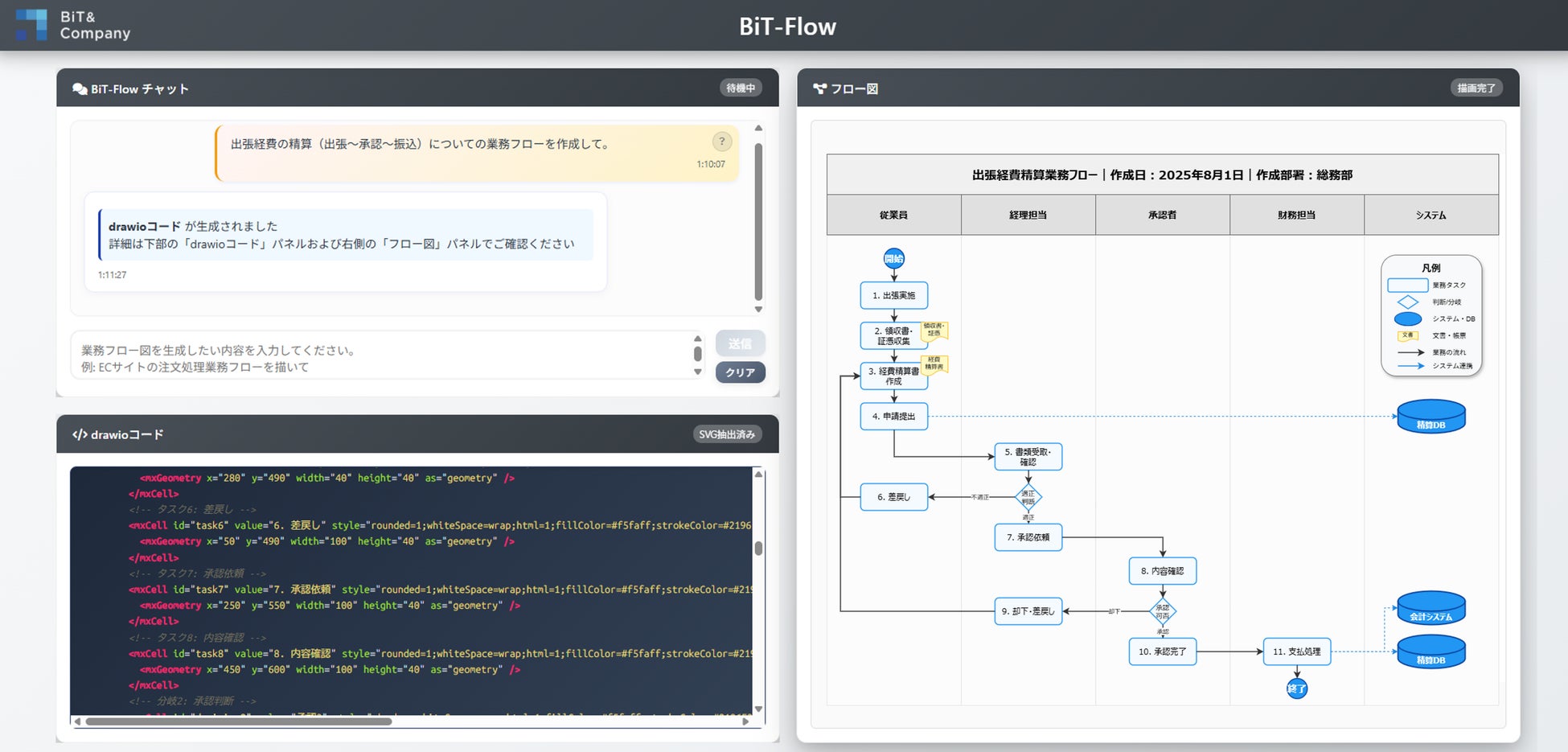Click the code brackets icon in drawioコード header
Image resolution: width=1568 pixels, height=752 pixels.
pyautogui.click(x=80, y=434)
